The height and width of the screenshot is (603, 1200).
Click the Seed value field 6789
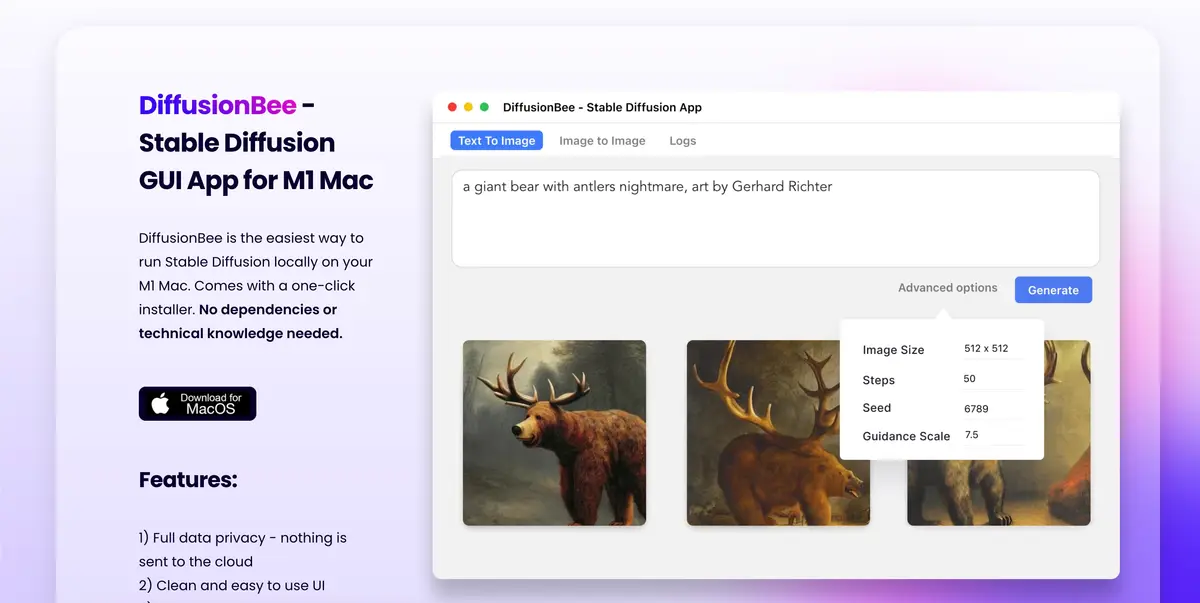click(x=992, y=409)
